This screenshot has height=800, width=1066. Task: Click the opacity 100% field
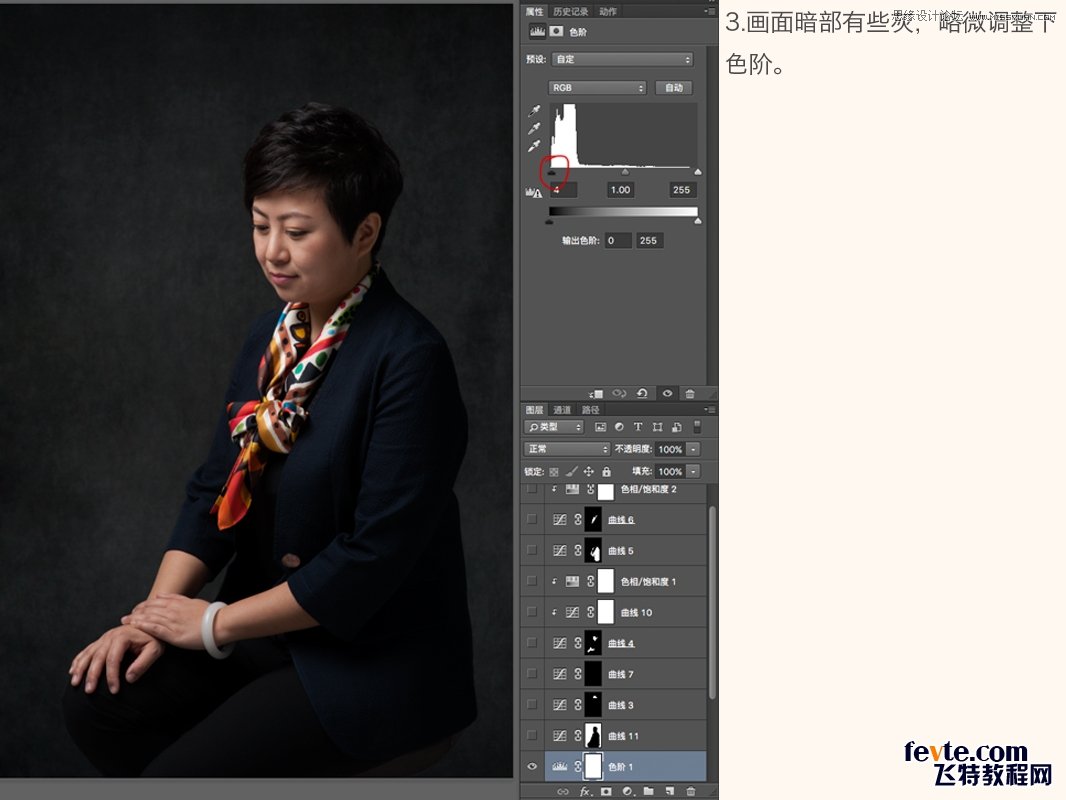(x=670, y=449)
